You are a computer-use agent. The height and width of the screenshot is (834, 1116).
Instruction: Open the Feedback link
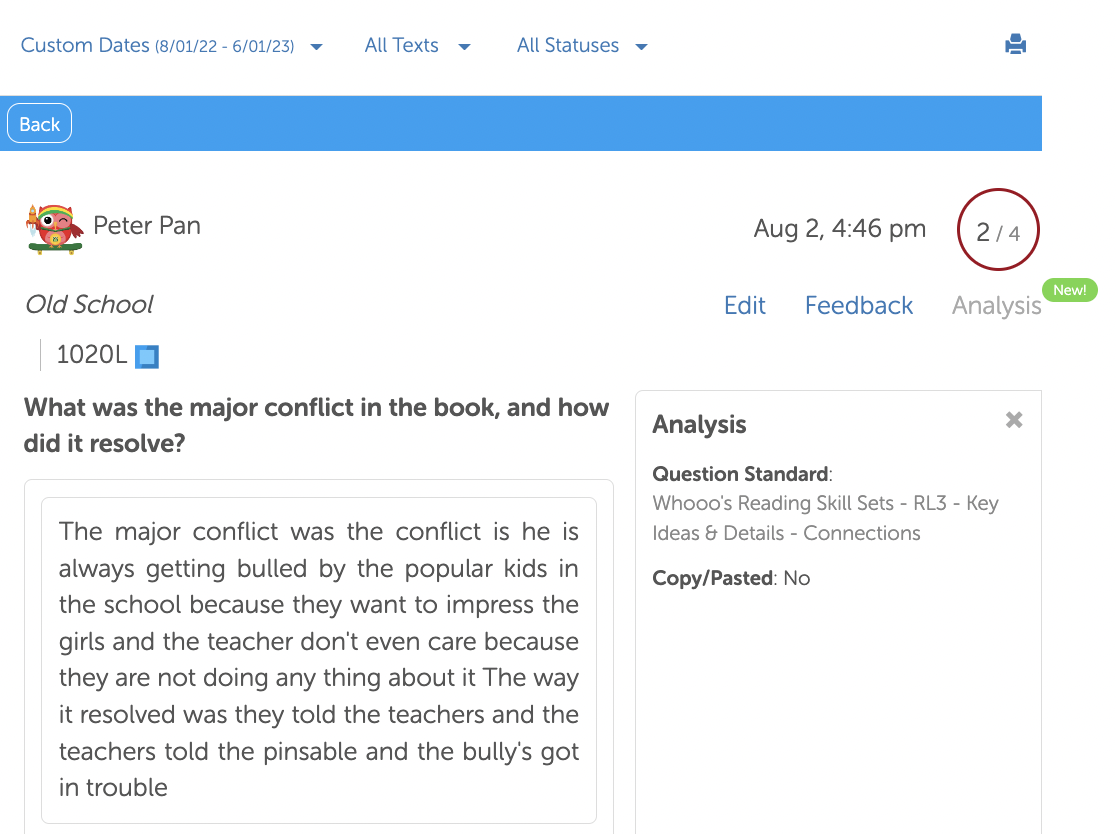point(859,305)
